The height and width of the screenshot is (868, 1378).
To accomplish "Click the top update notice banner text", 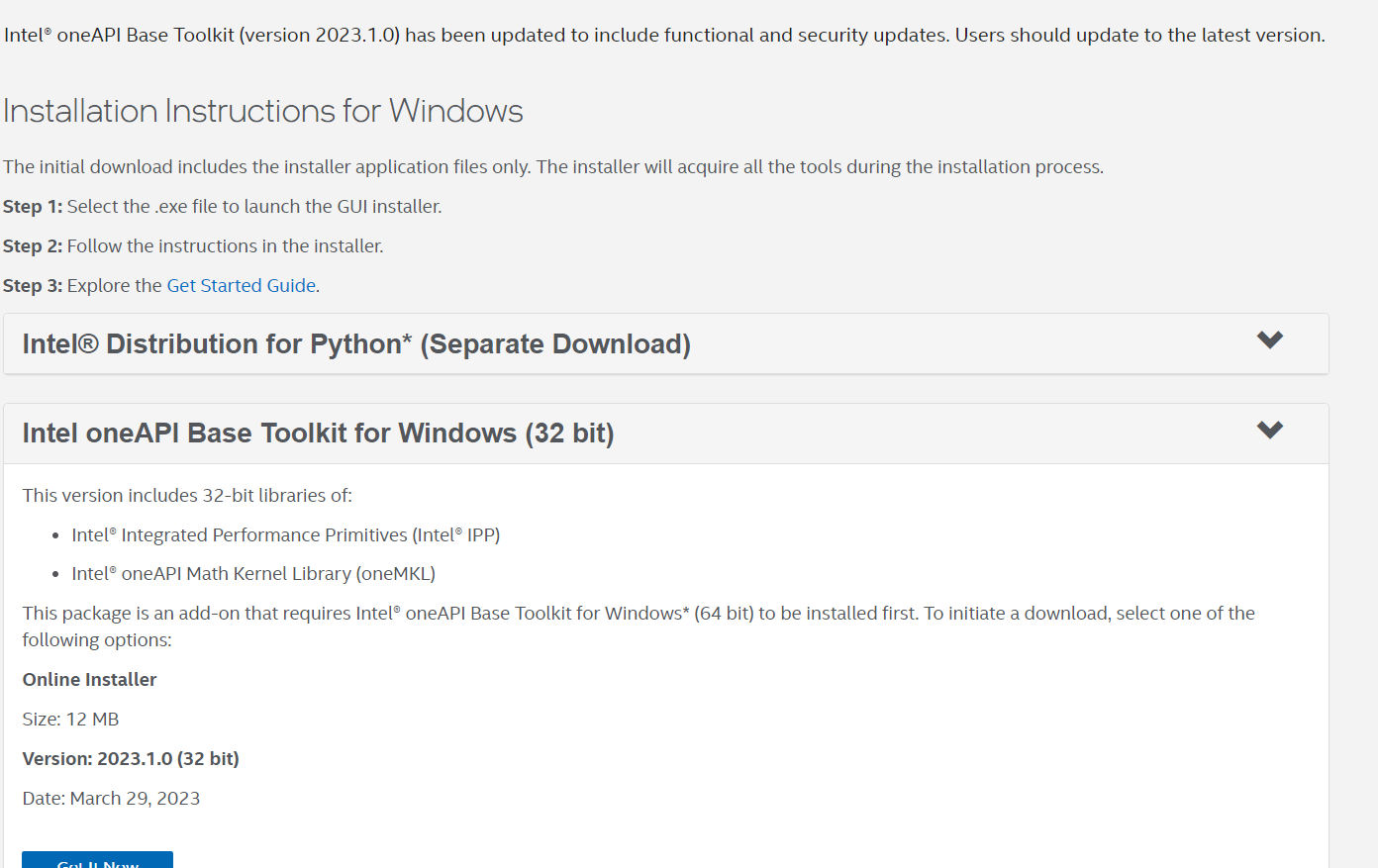I will tap(663, 36).
